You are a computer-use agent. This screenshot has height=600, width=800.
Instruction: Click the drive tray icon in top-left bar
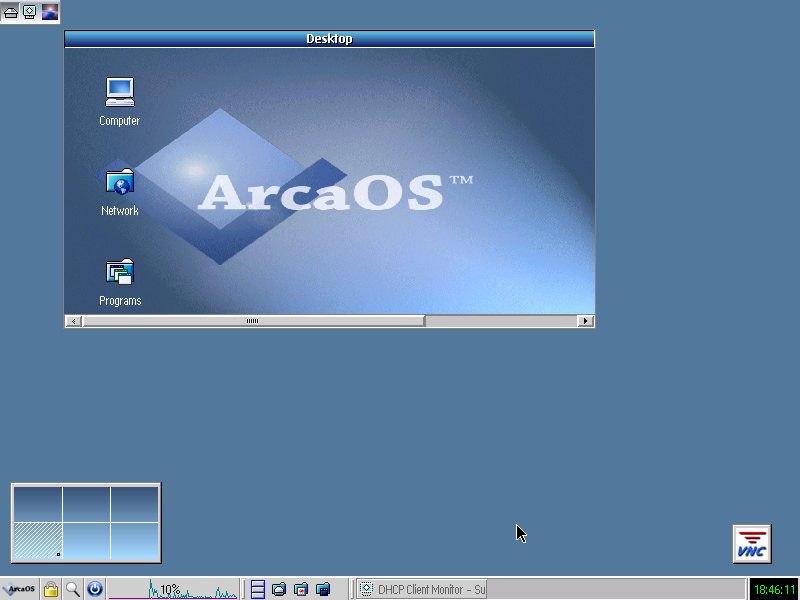point(11,12)
